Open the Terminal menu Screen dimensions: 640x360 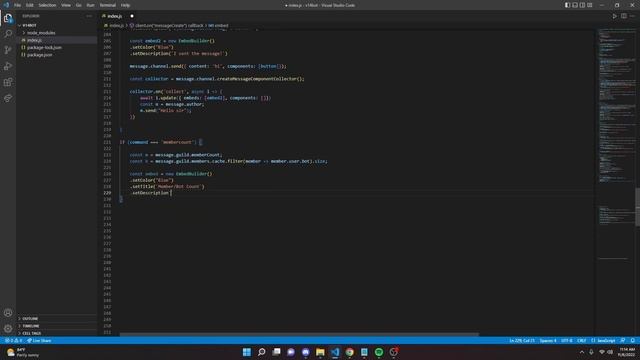[108, 5]
